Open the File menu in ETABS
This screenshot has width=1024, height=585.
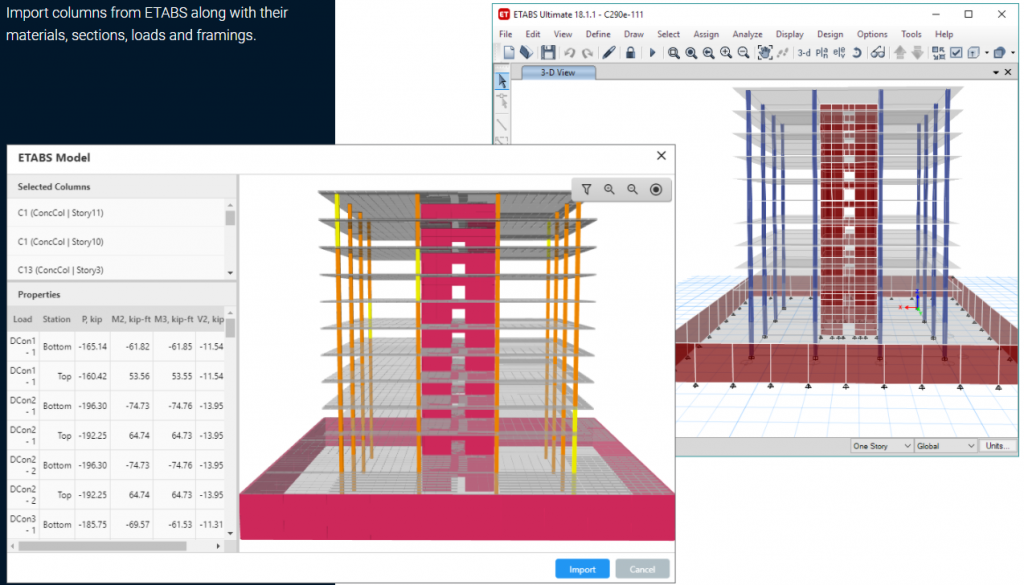[x=505, y=34]
